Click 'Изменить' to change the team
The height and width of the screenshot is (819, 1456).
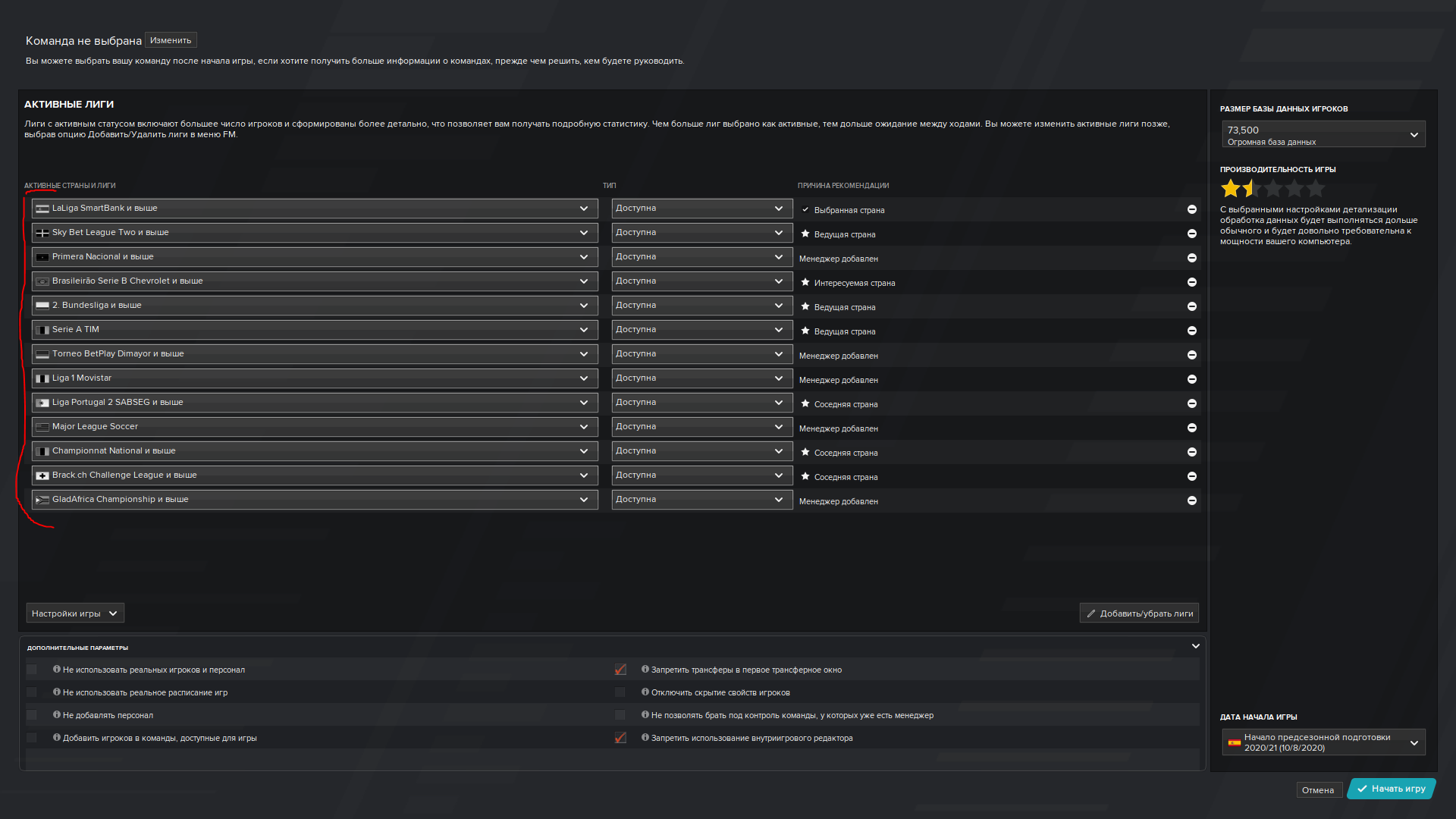point(171,40)
